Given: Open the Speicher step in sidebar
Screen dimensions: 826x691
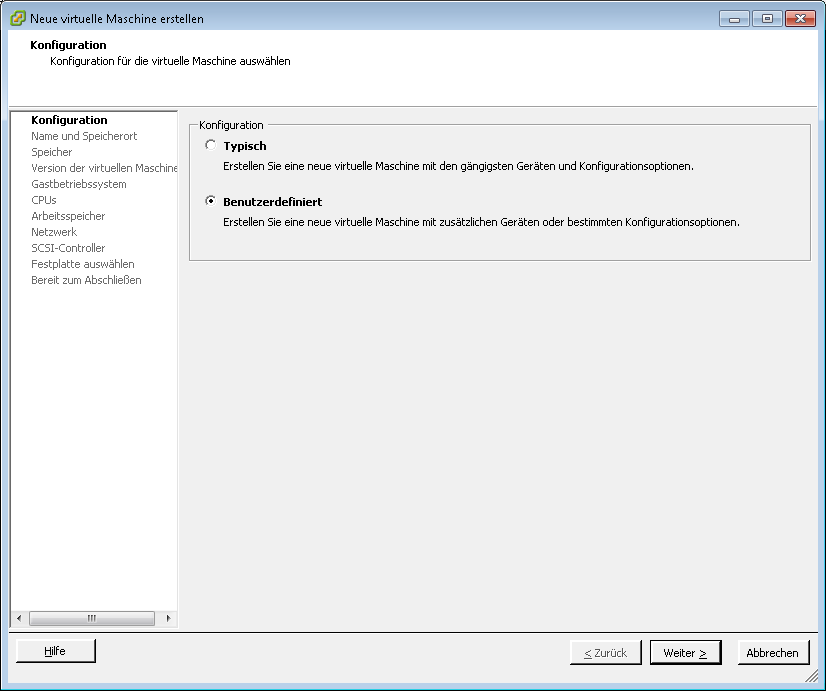Looking at the screenshot, I should coord(52,152).
